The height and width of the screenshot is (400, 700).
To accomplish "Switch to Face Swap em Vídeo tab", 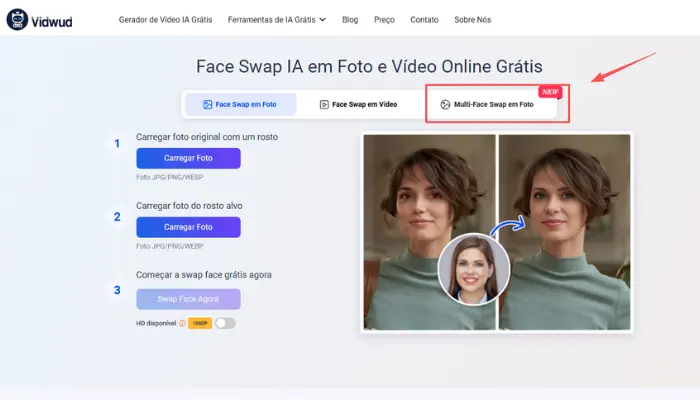I will click(x=358, y=104).
